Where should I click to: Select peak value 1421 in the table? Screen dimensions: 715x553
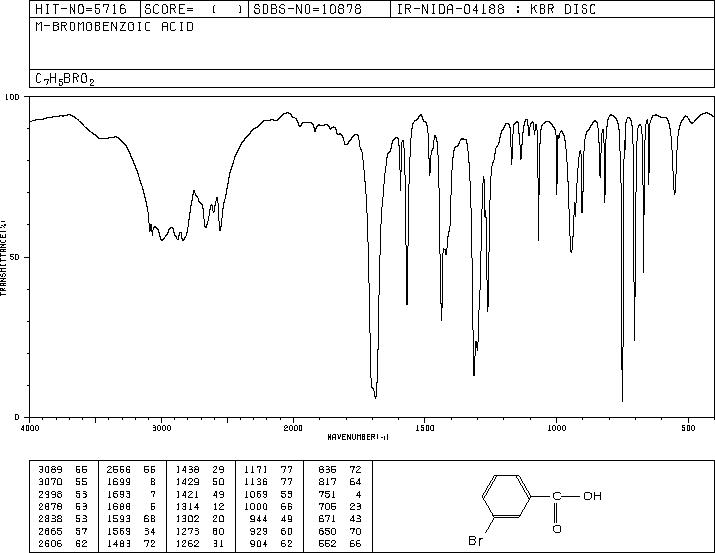[x=187, y=494]
